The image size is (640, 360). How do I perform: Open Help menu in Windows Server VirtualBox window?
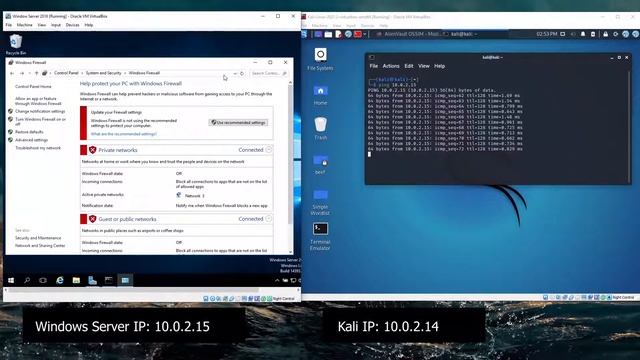89,25
